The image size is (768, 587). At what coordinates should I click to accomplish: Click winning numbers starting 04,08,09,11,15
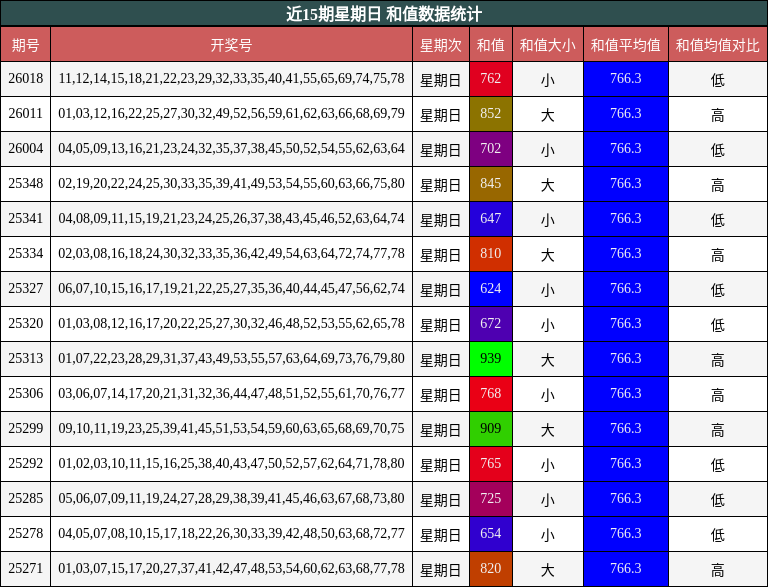tap(231, 219)
